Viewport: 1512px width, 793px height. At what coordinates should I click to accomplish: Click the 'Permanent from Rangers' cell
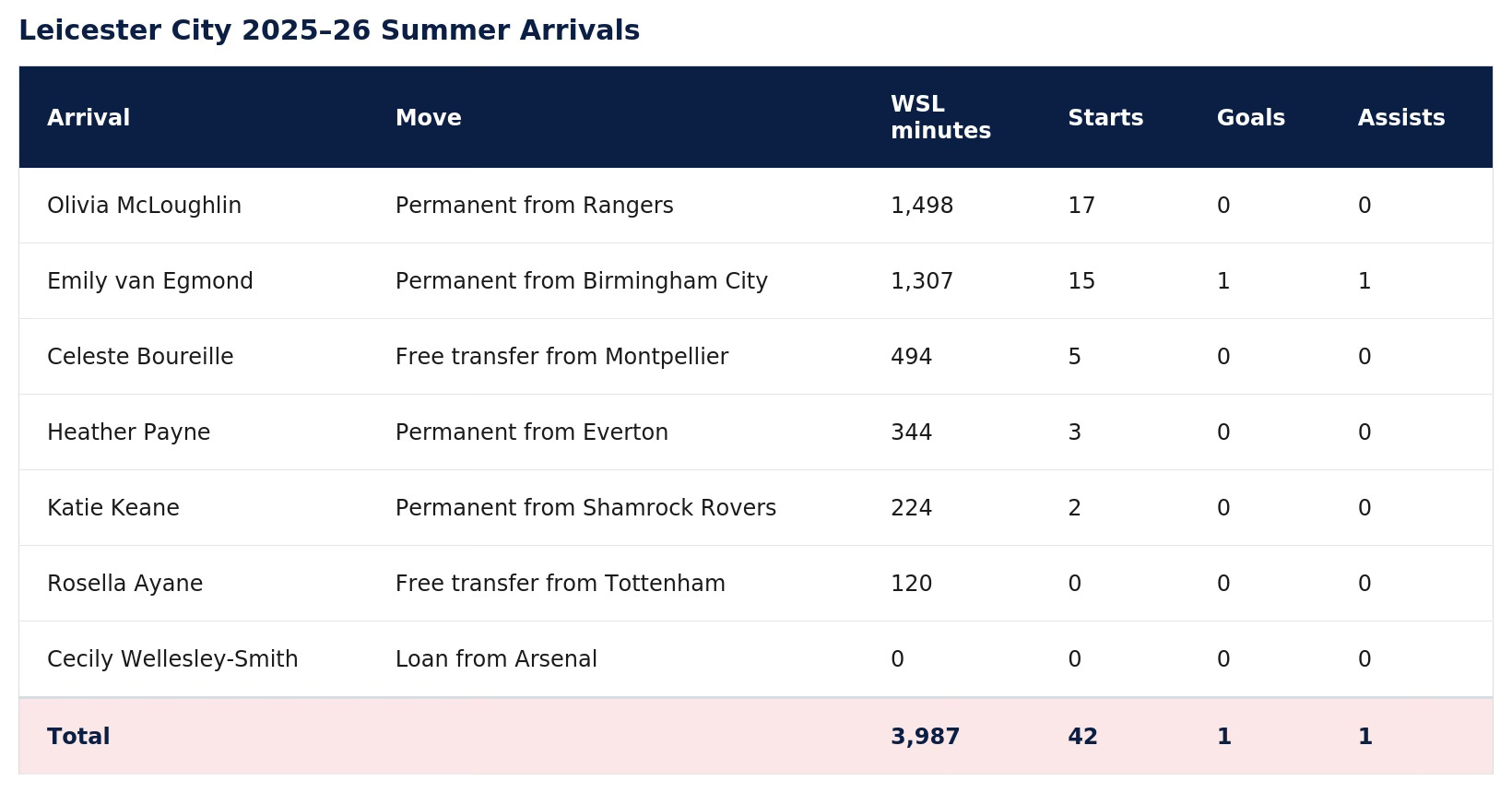point(535,206)
